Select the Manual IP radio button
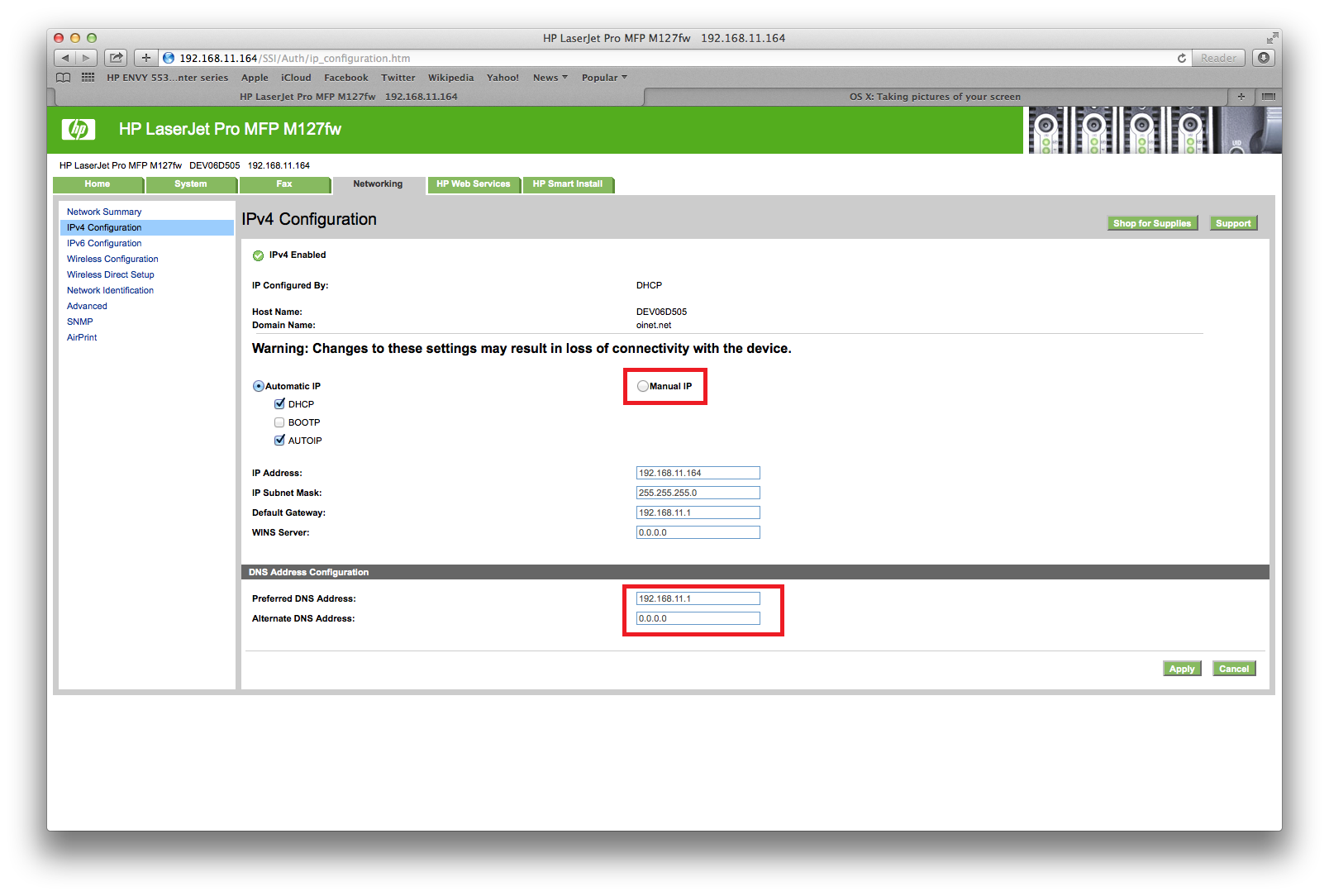This screenshot has height=896, width=1329. [643, 386]
